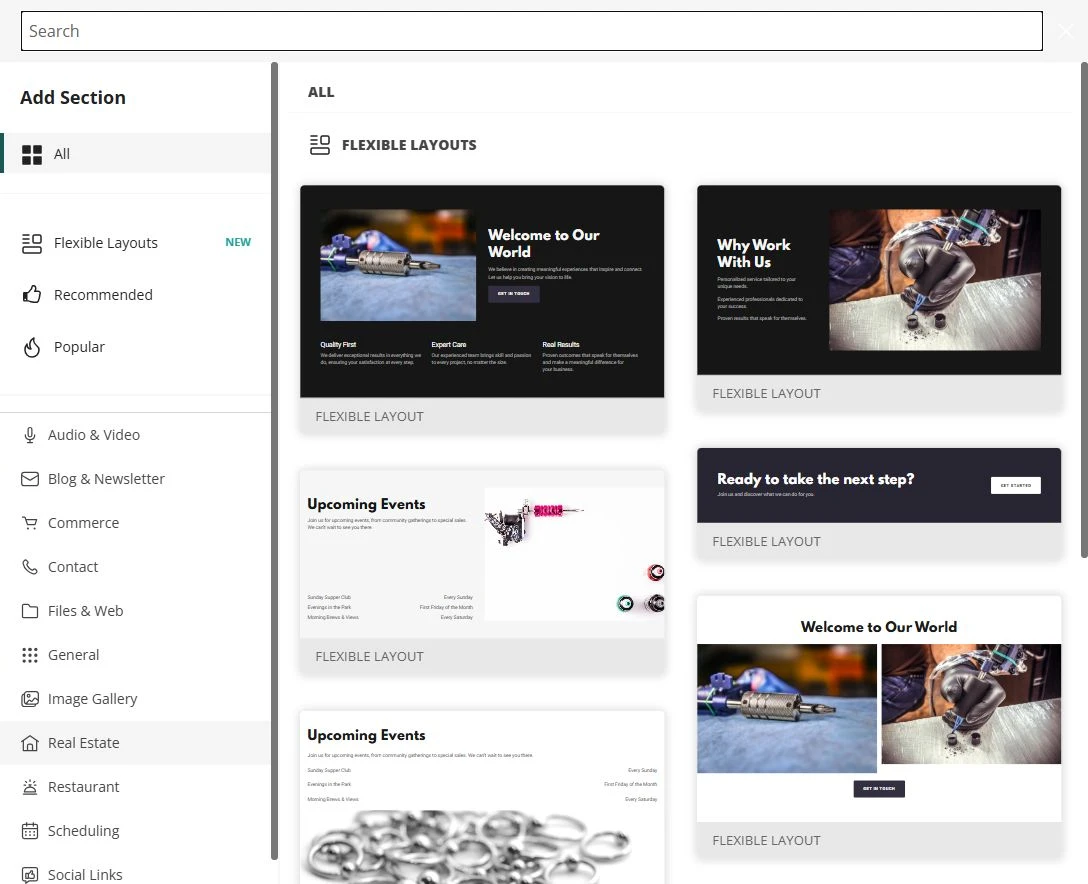Open the Contact phone icon
The image size is (1088, 884).
[30, 567]
